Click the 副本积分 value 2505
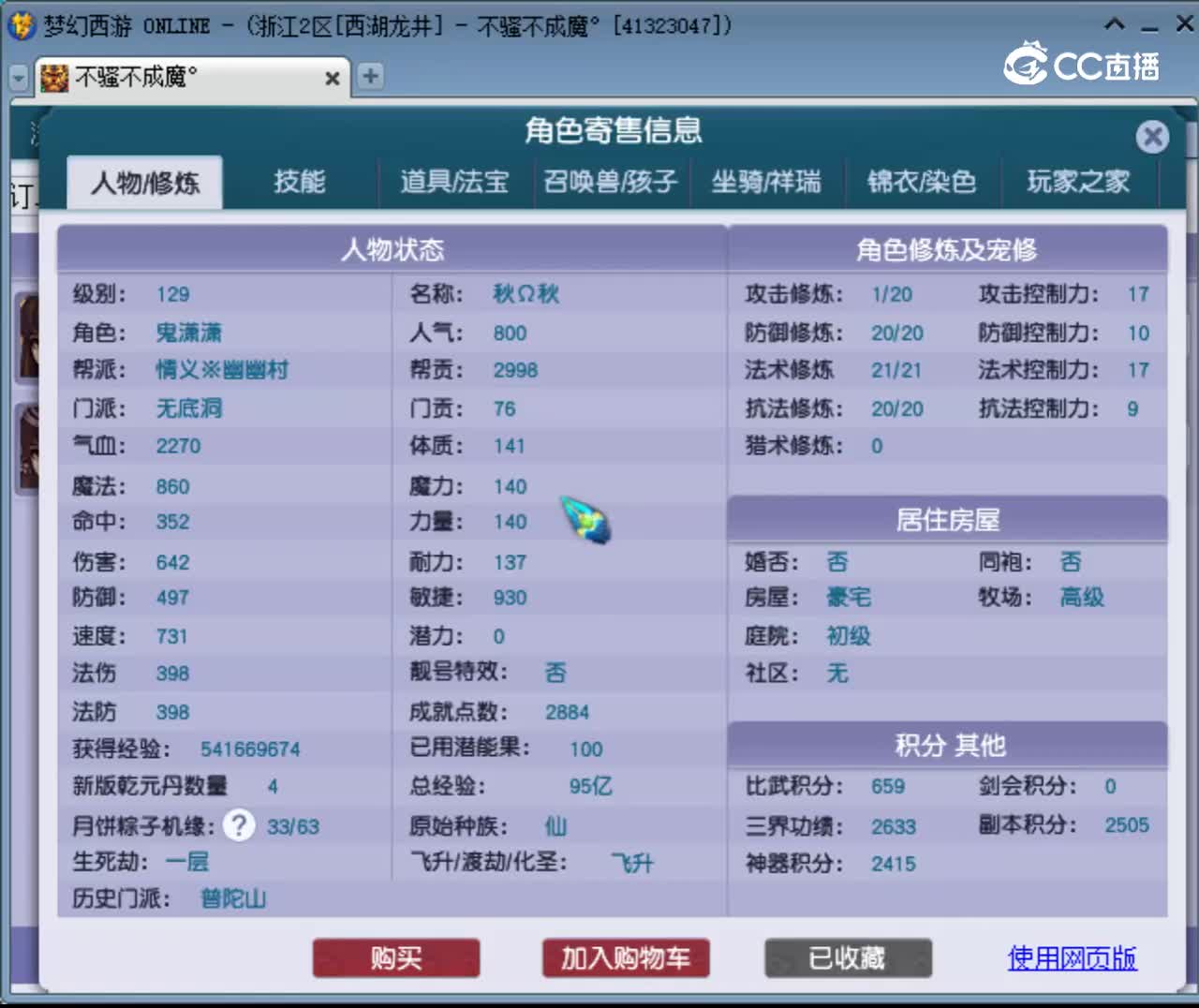1199x1008 pixels. [x=1127, y=825]
